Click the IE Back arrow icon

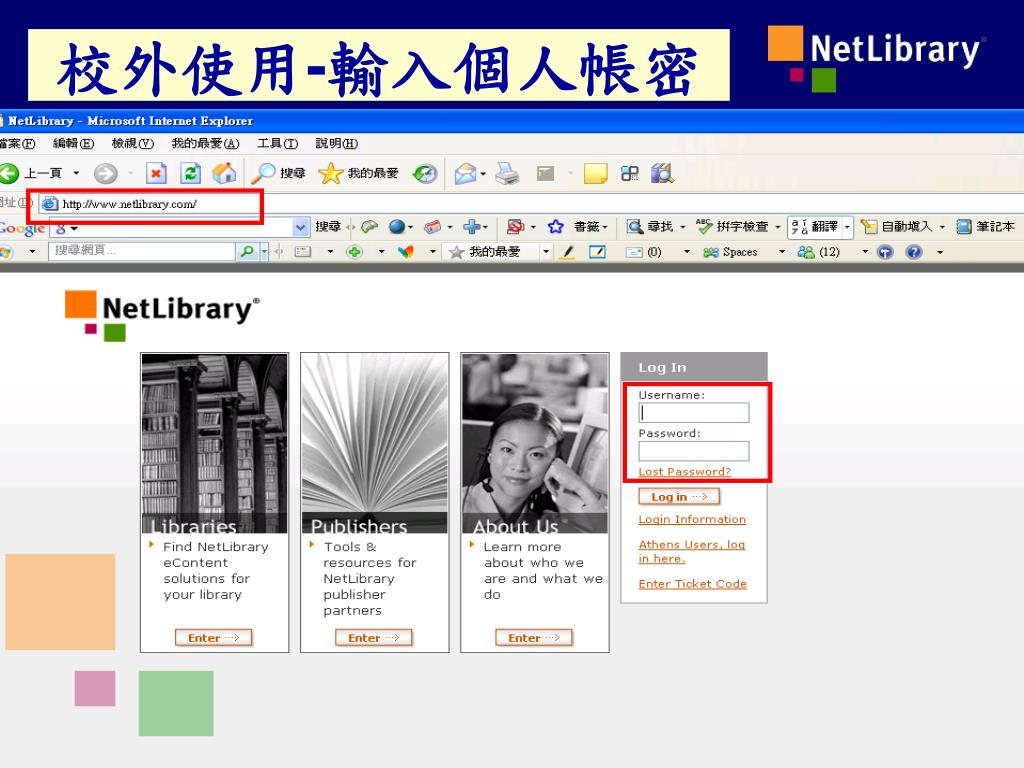[9, 173]
